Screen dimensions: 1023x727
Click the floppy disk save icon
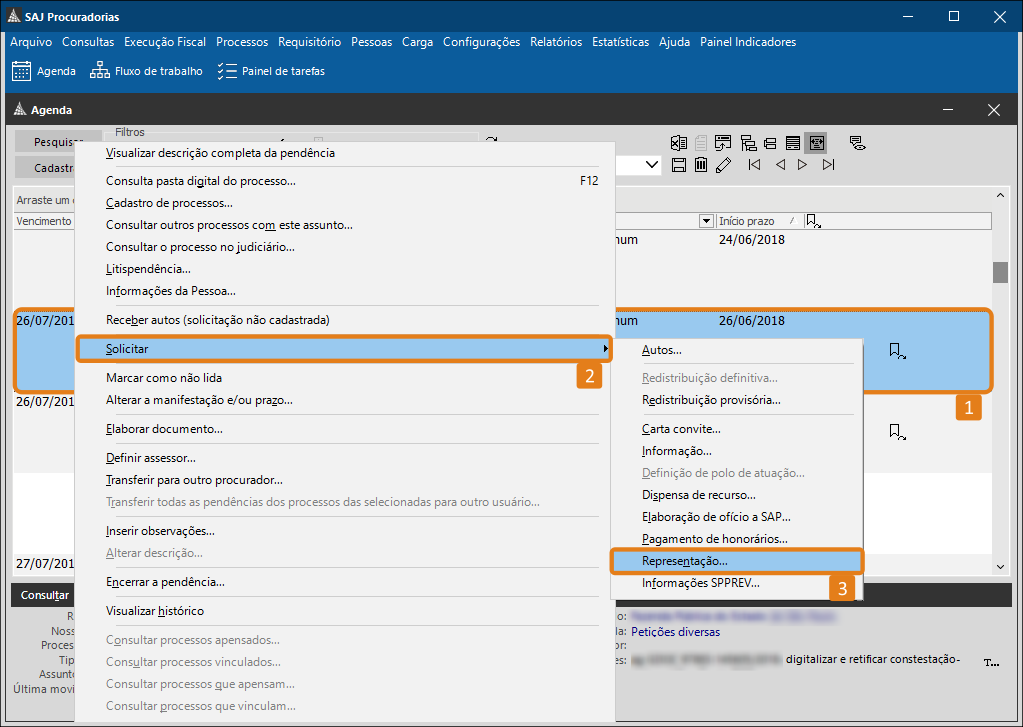tap(678, 165)
